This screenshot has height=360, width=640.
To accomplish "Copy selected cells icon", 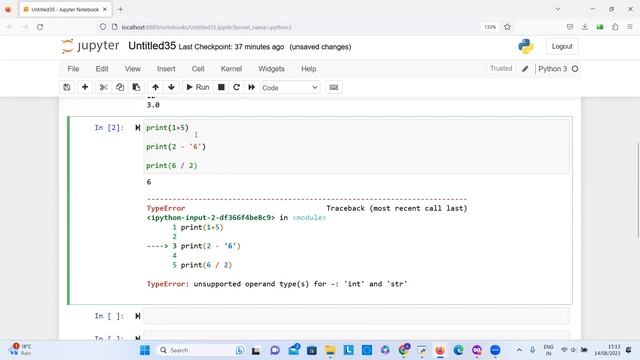I will pyautogui.click(x=120, y=87).
